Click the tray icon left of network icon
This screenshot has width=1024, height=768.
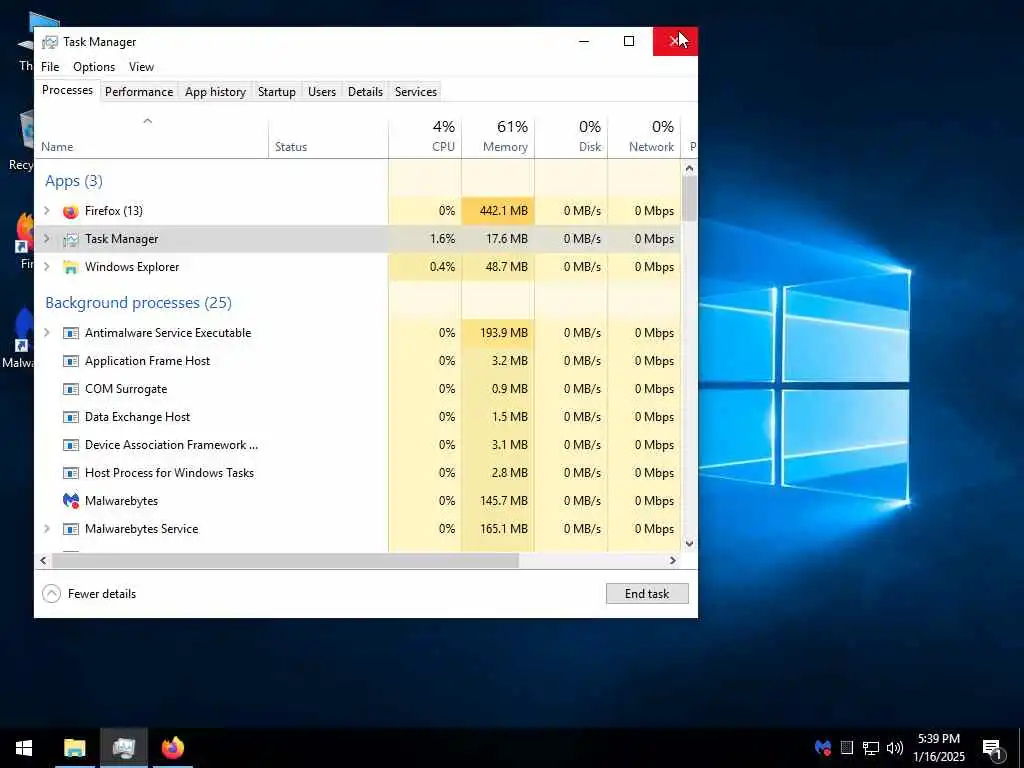tap(847, 748)
